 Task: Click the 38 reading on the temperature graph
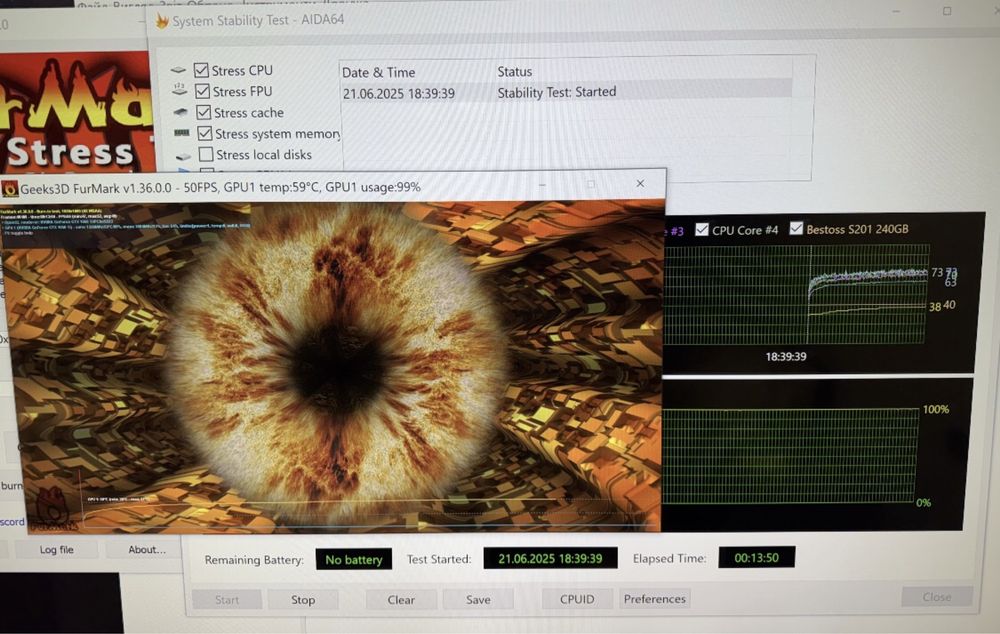935,306
